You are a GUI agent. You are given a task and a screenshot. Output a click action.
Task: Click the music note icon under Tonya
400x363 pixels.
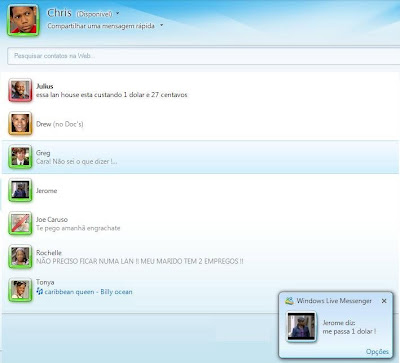40,292
